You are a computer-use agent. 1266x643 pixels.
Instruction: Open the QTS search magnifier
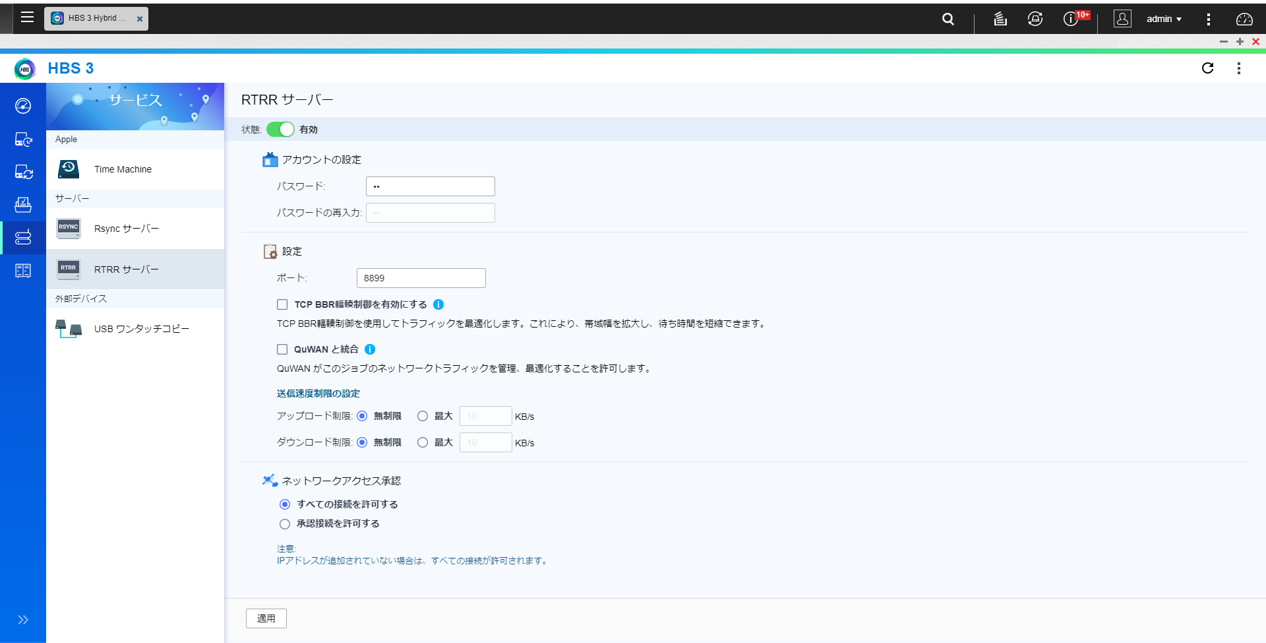point(948,19)
